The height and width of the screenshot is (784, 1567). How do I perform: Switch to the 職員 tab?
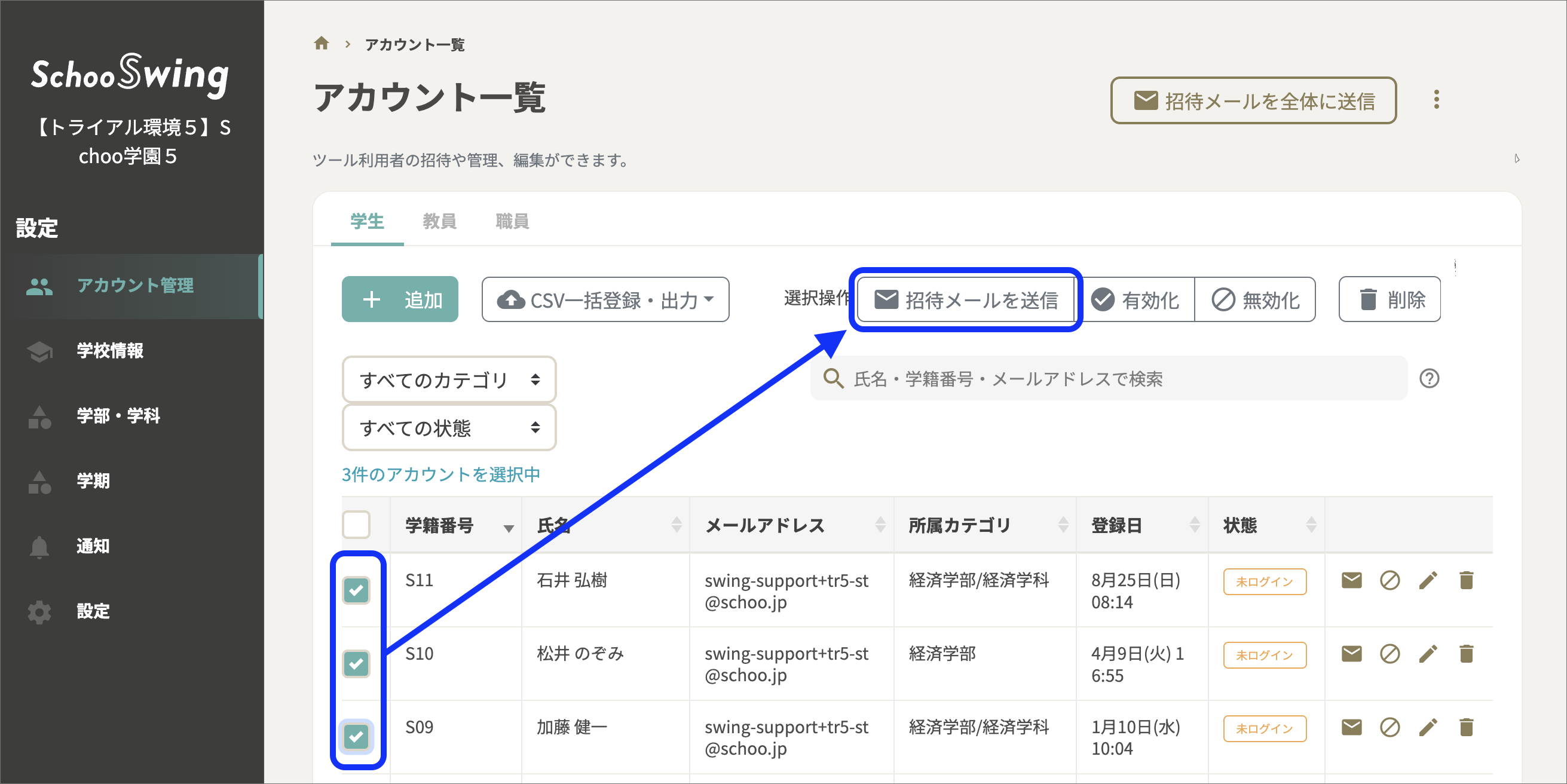[511, 220]
